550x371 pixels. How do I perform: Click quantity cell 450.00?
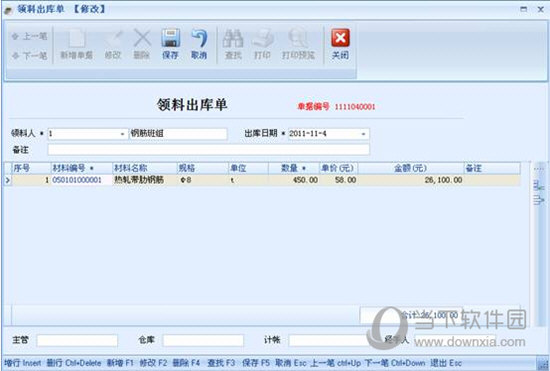click(x=294, y=180)
